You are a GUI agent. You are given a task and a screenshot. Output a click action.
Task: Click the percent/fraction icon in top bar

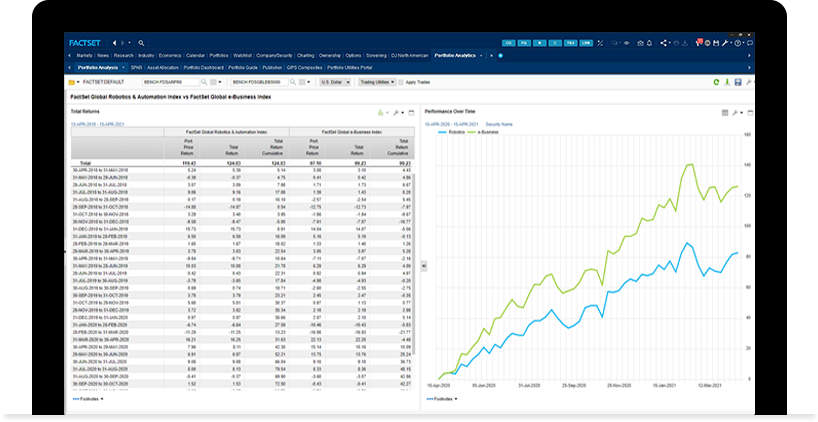pyautogui.click(x=600, y=43)
